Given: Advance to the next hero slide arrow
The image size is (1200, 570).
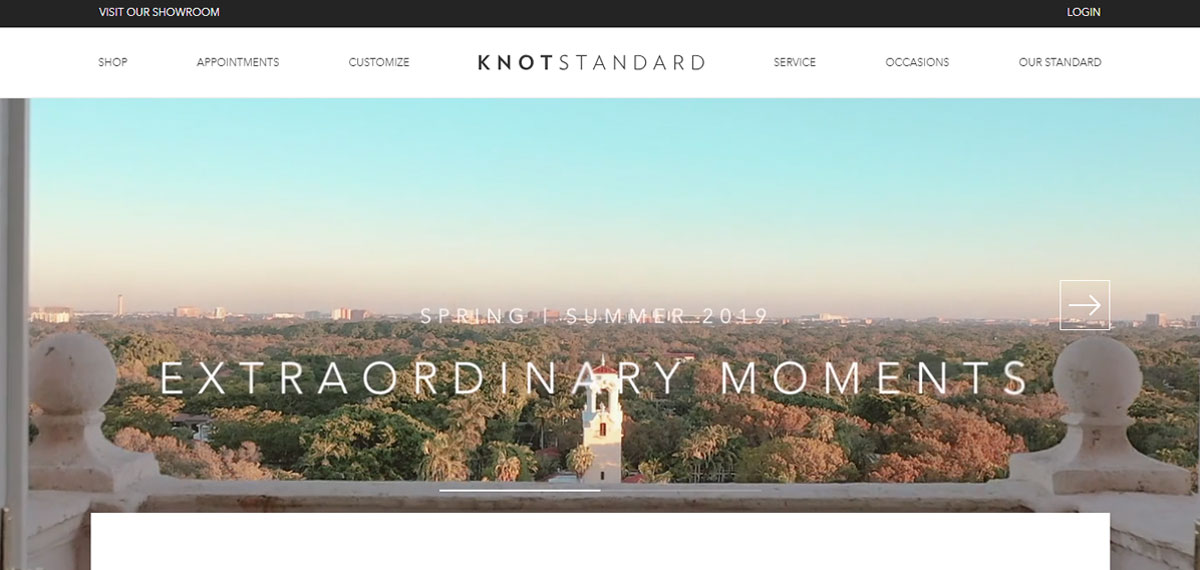Looking at the screenshot, I should (1085, 305).
